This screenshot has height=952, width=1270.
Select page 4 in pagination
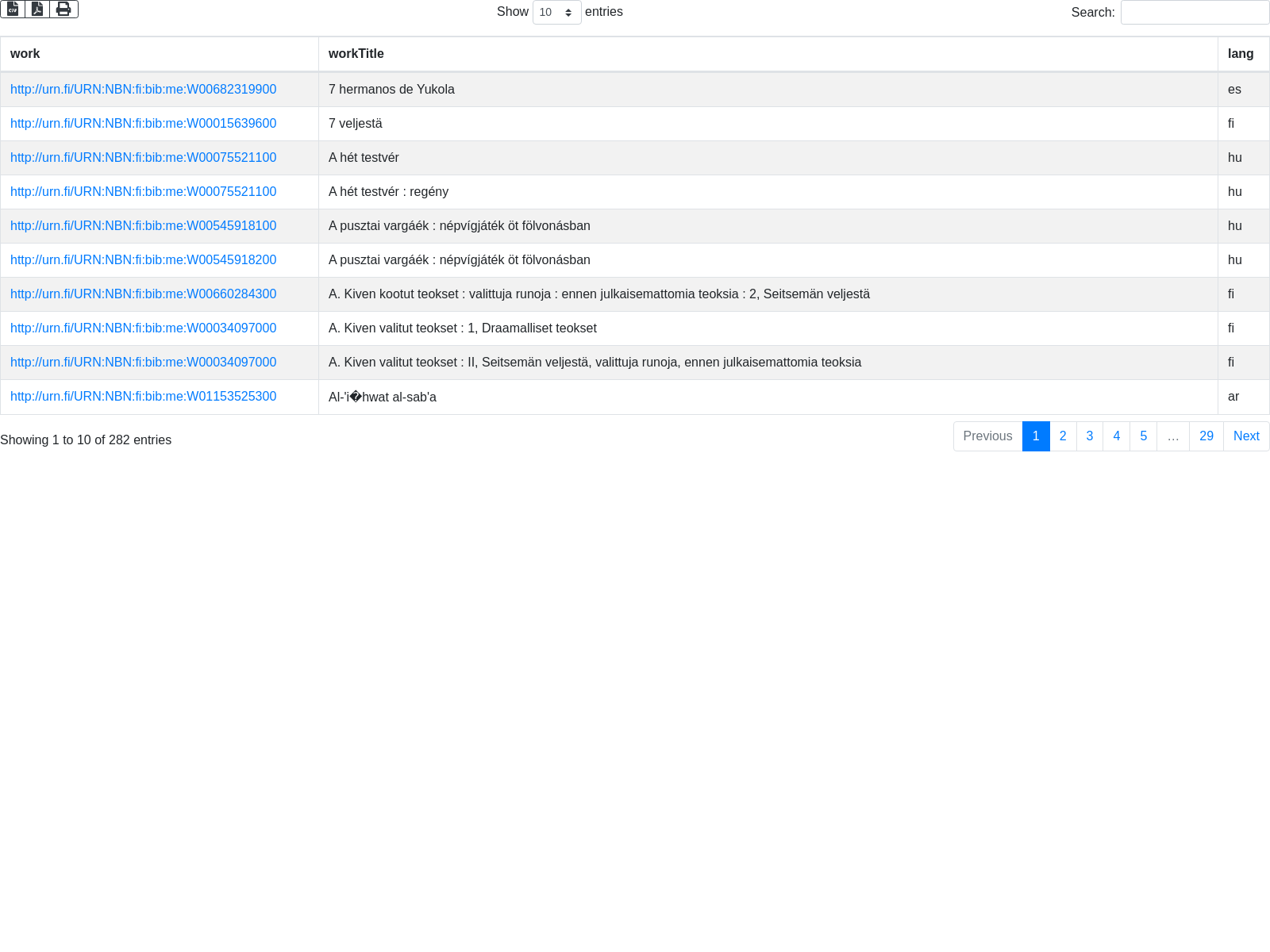coord(1116,436)
